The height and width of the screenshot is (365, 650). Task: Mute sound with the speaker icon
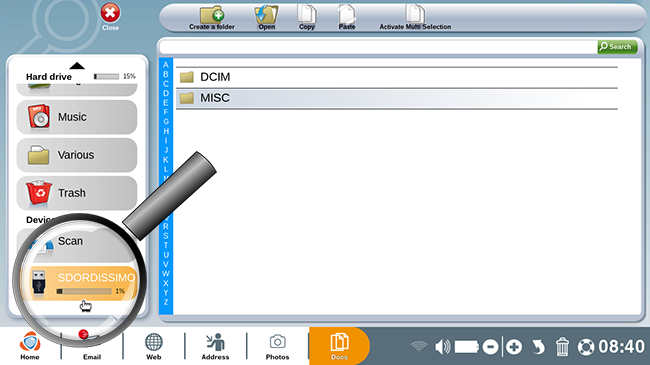pyautogui.click(x=442, y=347)
